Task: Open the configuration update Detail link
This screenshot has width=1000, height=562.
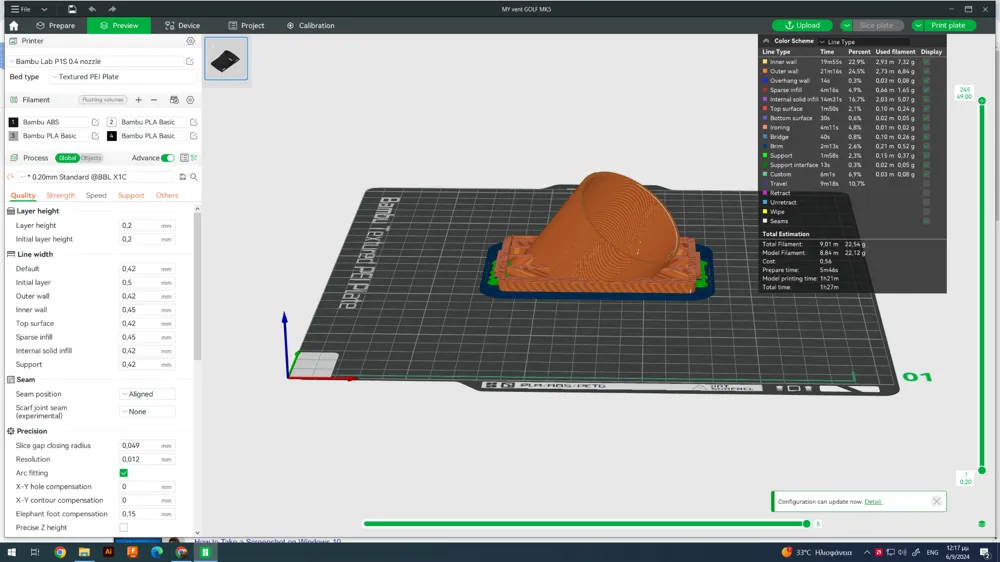Action: pyautogui.click(x=873, y=502)
